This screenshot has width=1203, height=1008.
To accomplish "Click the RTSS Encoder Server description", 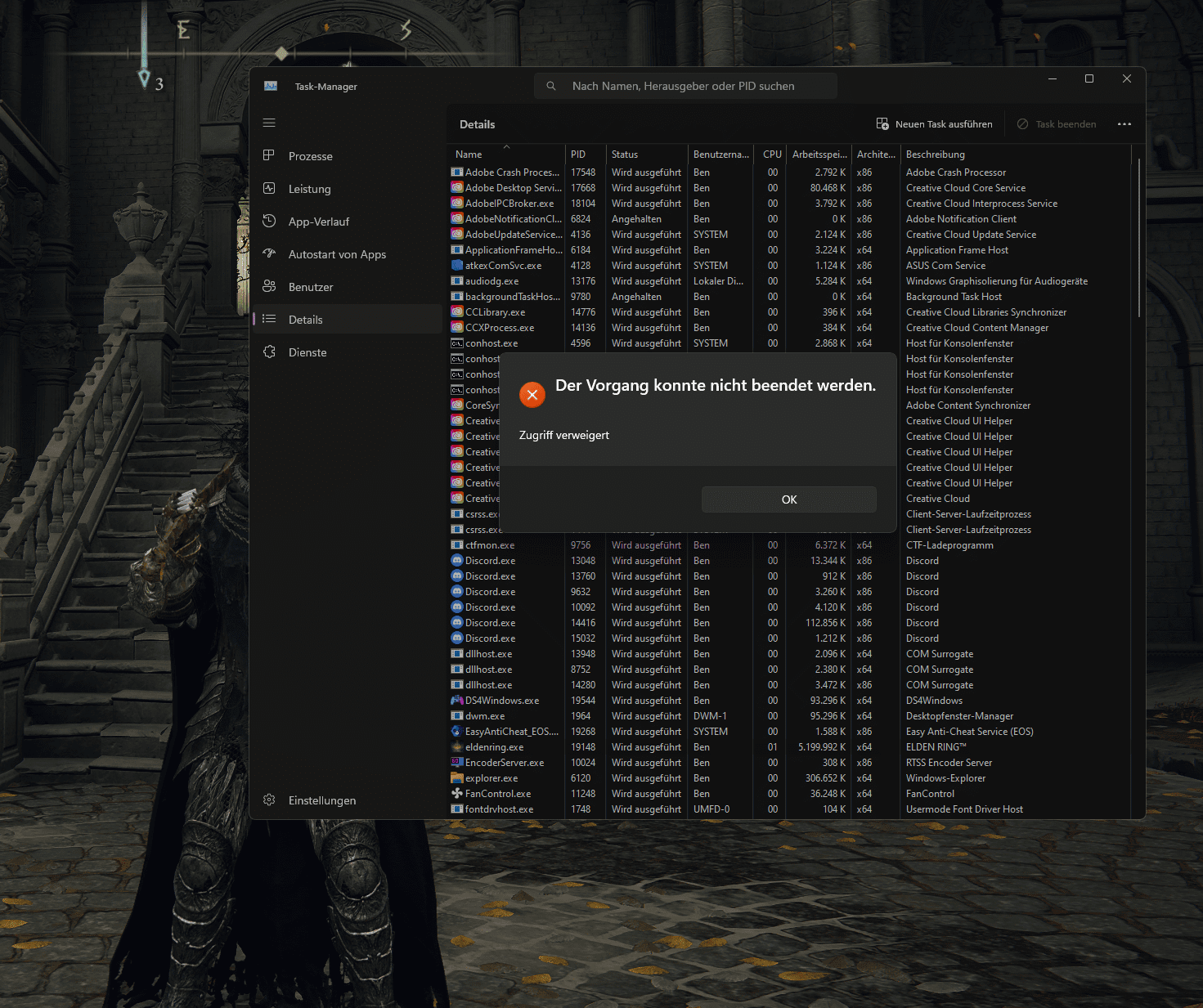I will 949,763.
